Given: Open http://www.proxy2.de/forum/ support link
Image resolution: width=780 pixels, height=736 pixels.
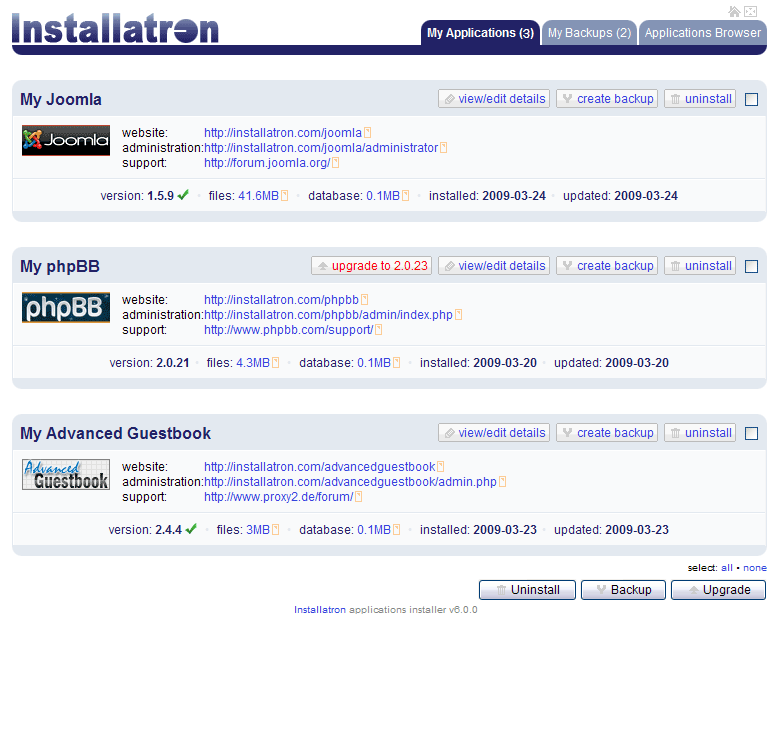Looking at the screenshot, I should [279, 497].
